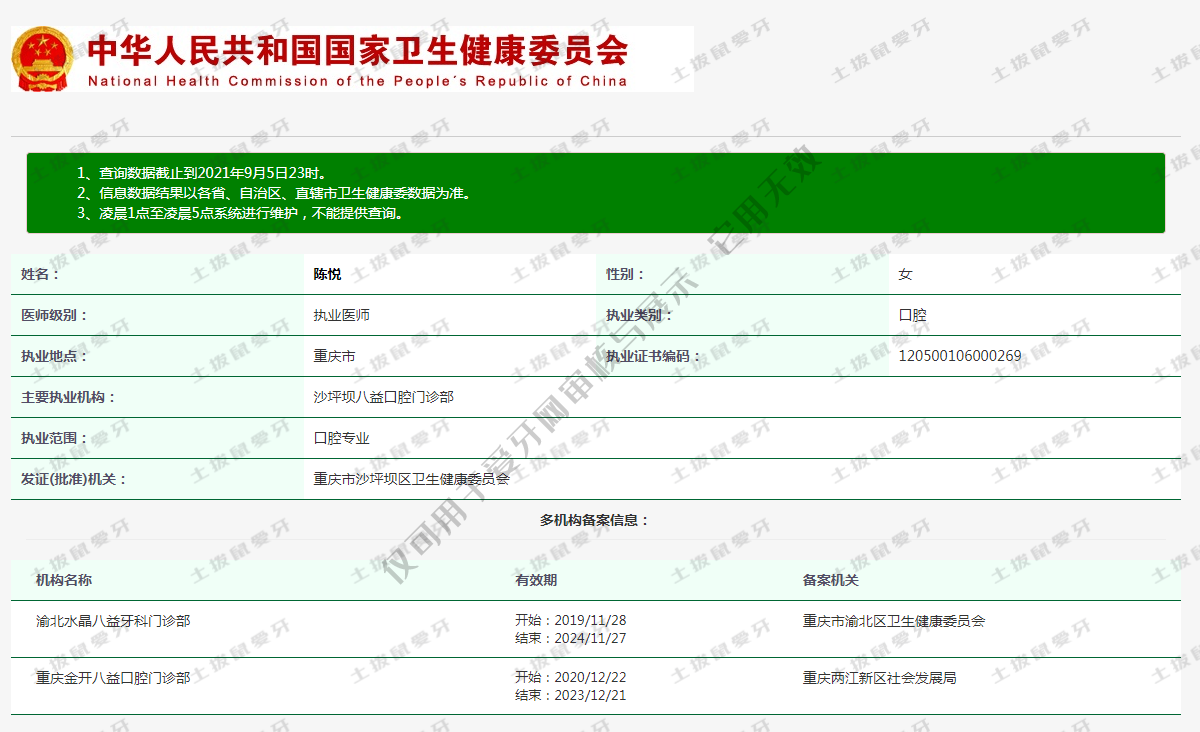Click issuing authority 重庆市沙坪坝区卫生健康委员会
Image resolution: width=1200 pixels, height=732 pixels.
(x=411, y=479)
